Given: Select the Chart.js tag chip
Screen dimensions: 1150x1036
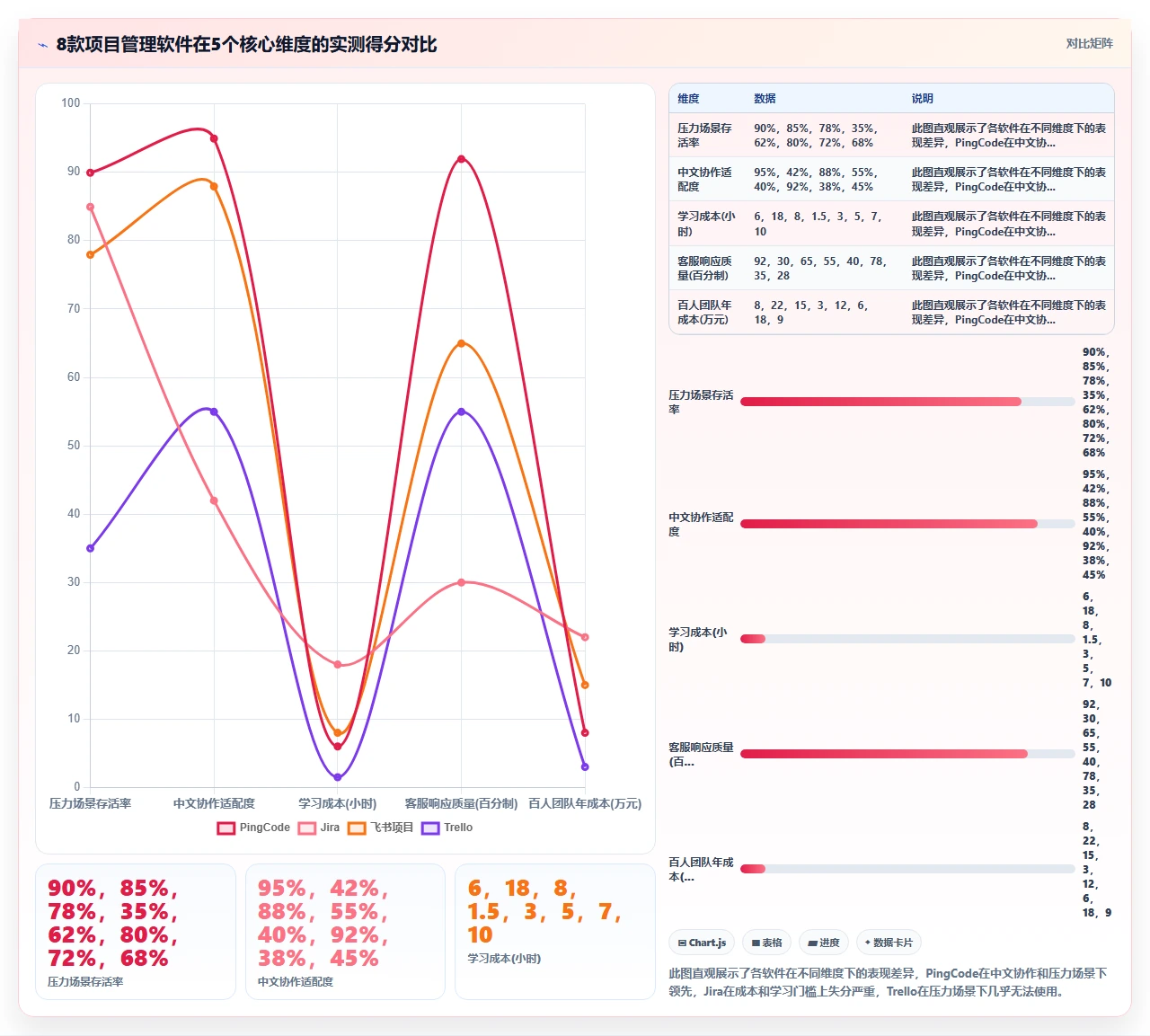Looking at the screenshot, I should coord(702,943).
